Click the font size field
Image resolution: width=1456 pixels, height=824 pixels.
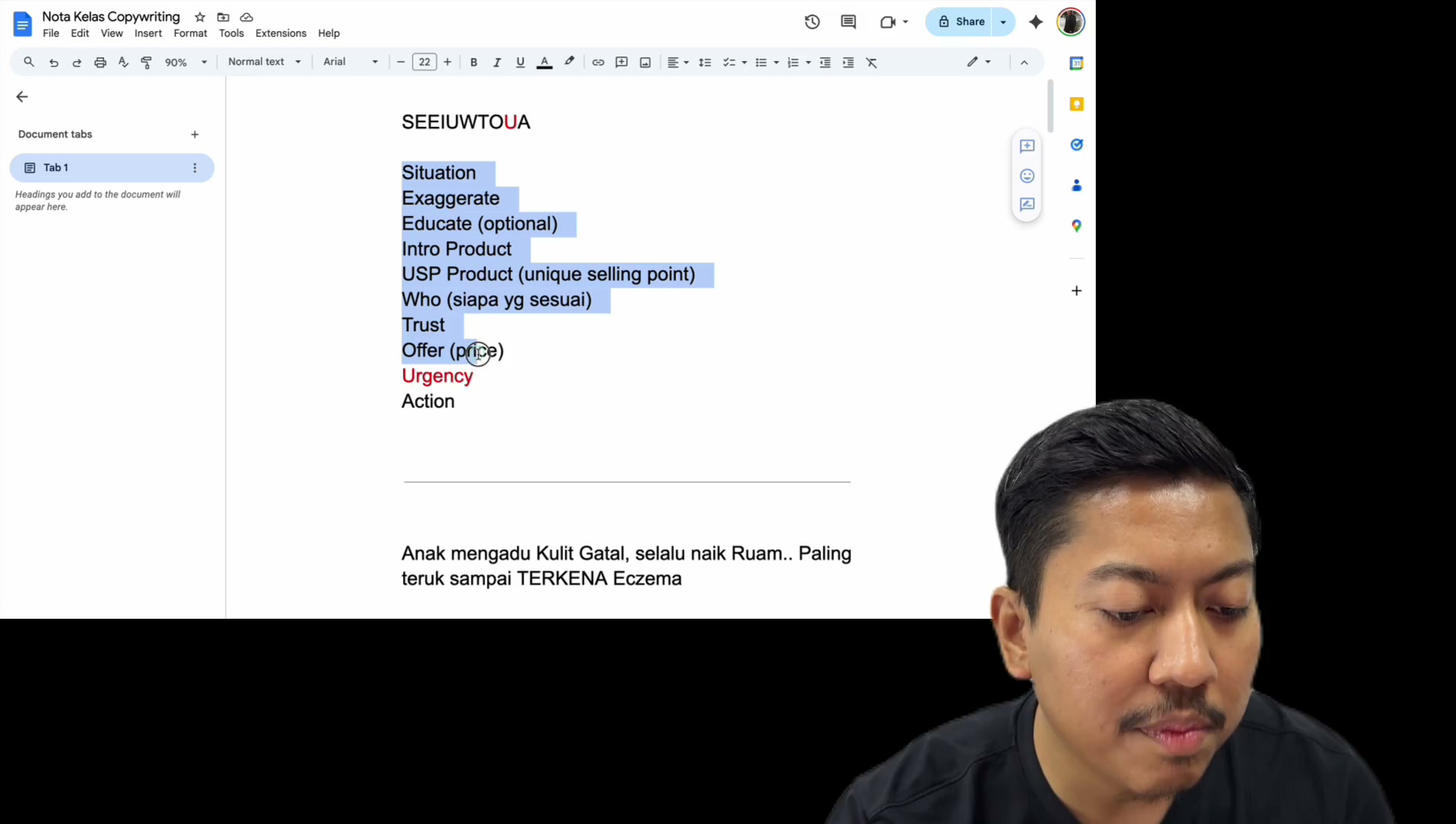424,63
